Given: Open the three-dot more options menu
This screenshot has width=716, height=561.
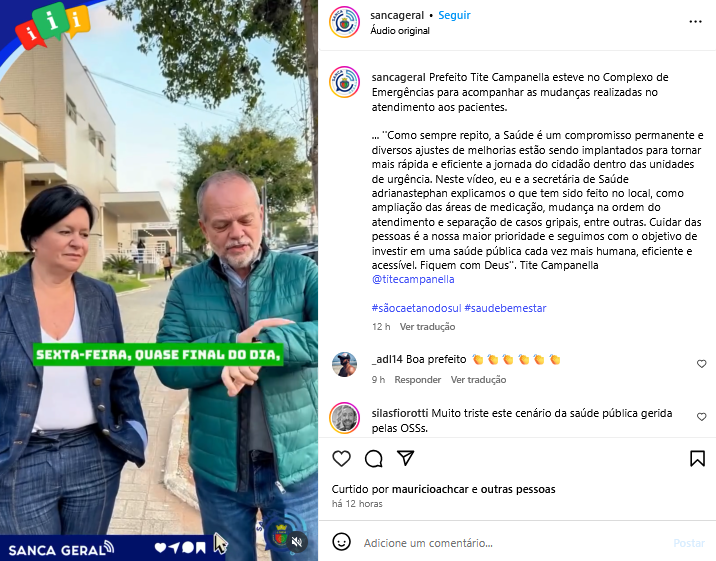Looking at the screenshot, I should coord(695,21).
